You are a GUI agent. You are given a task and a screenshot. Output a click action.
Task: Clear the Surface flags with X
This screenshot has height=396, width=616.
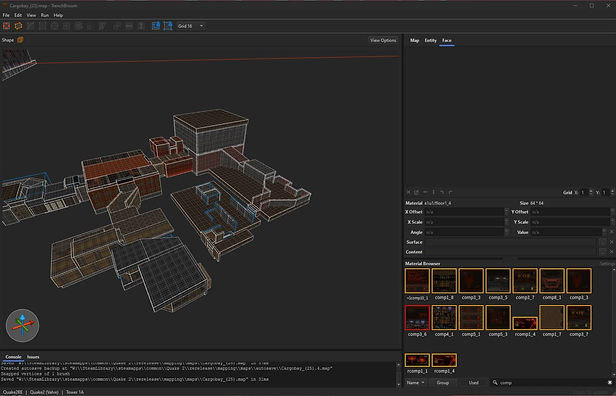point(611,242)
